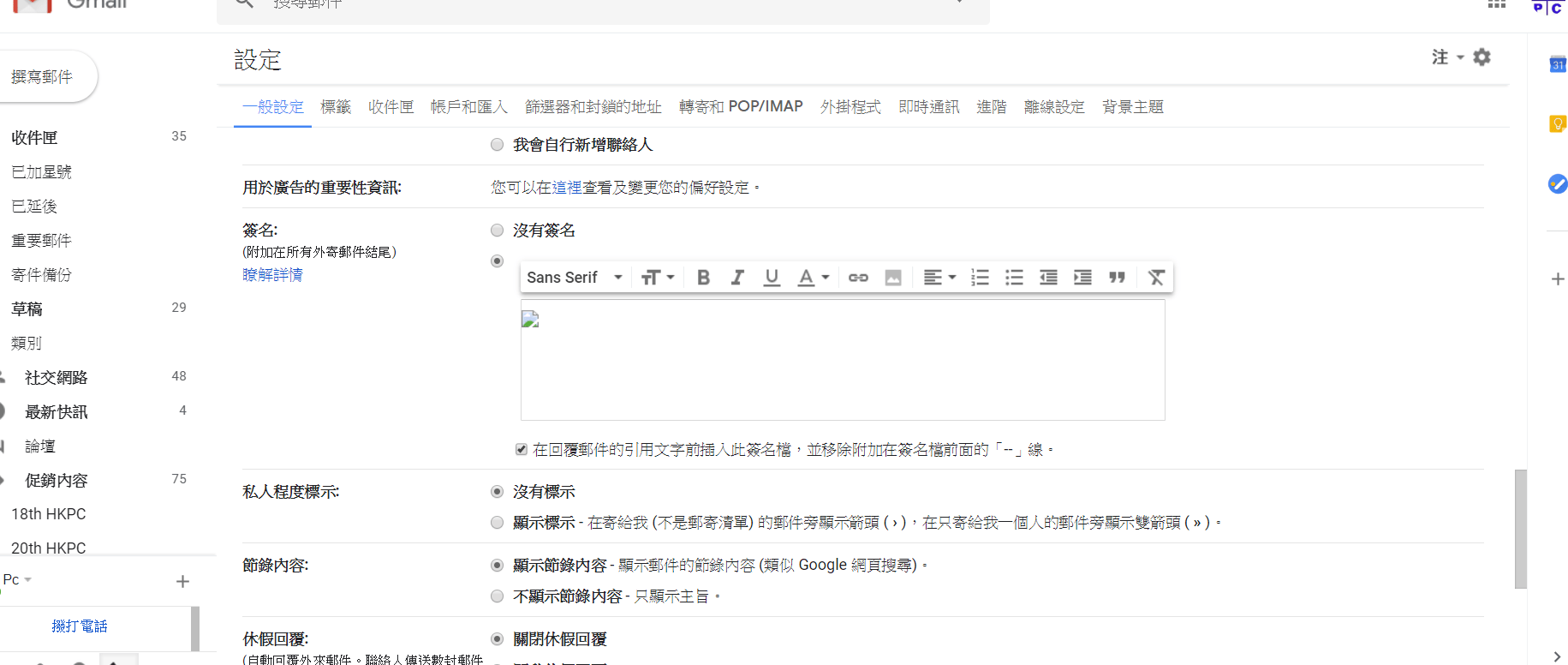
Task: Switch to 收件匣 settings tab
Action: (391, 107)
